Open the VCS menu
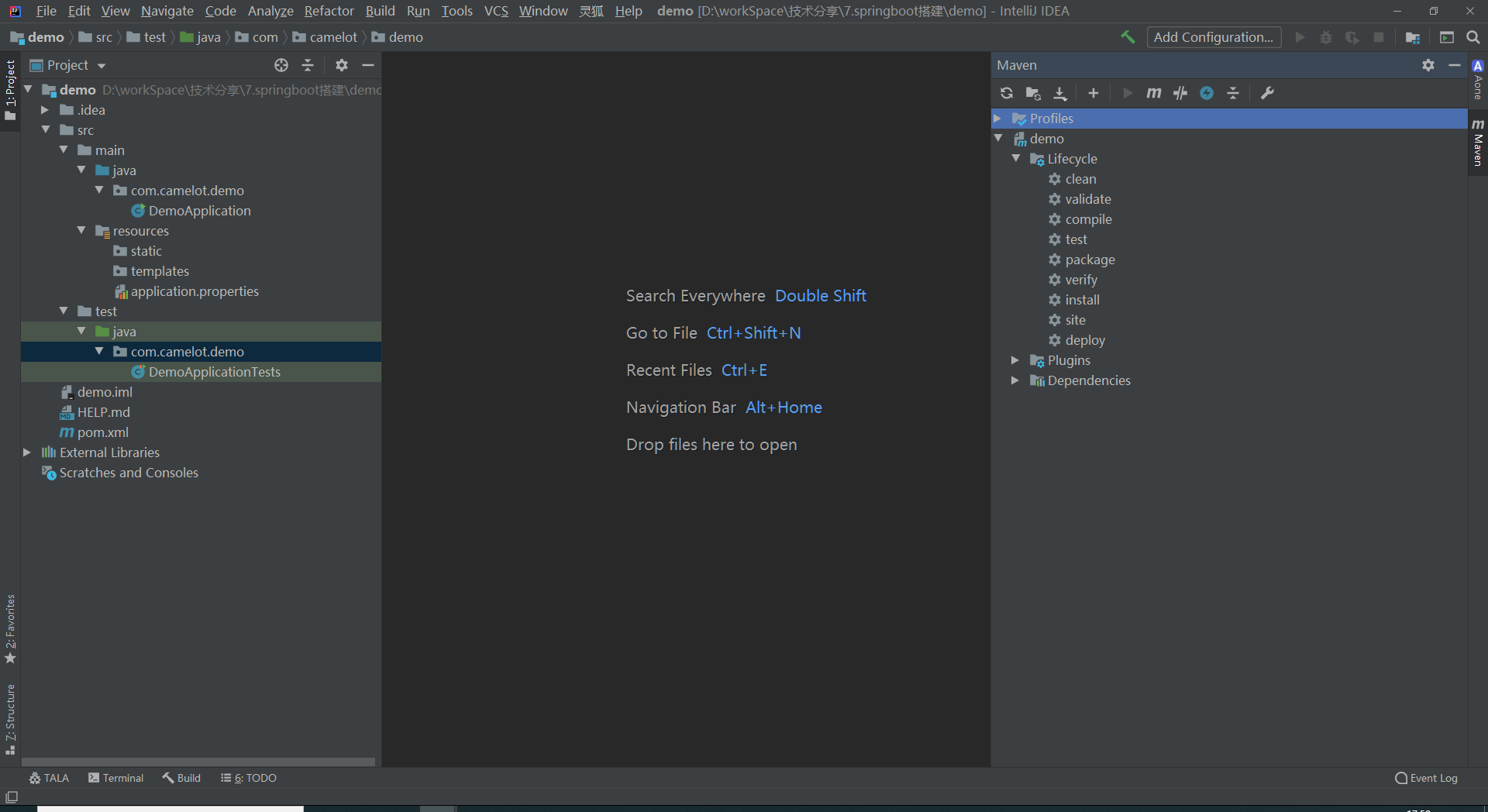The height and width of the screenshot is (812, 1488). (x=496, y=11)
